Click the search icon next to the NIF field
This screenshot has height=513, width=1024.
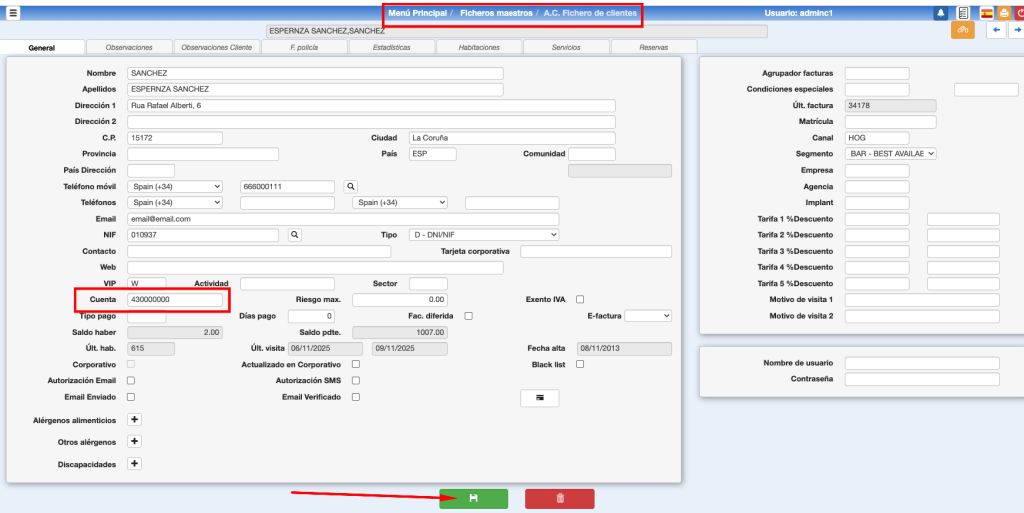click(294, 234)
